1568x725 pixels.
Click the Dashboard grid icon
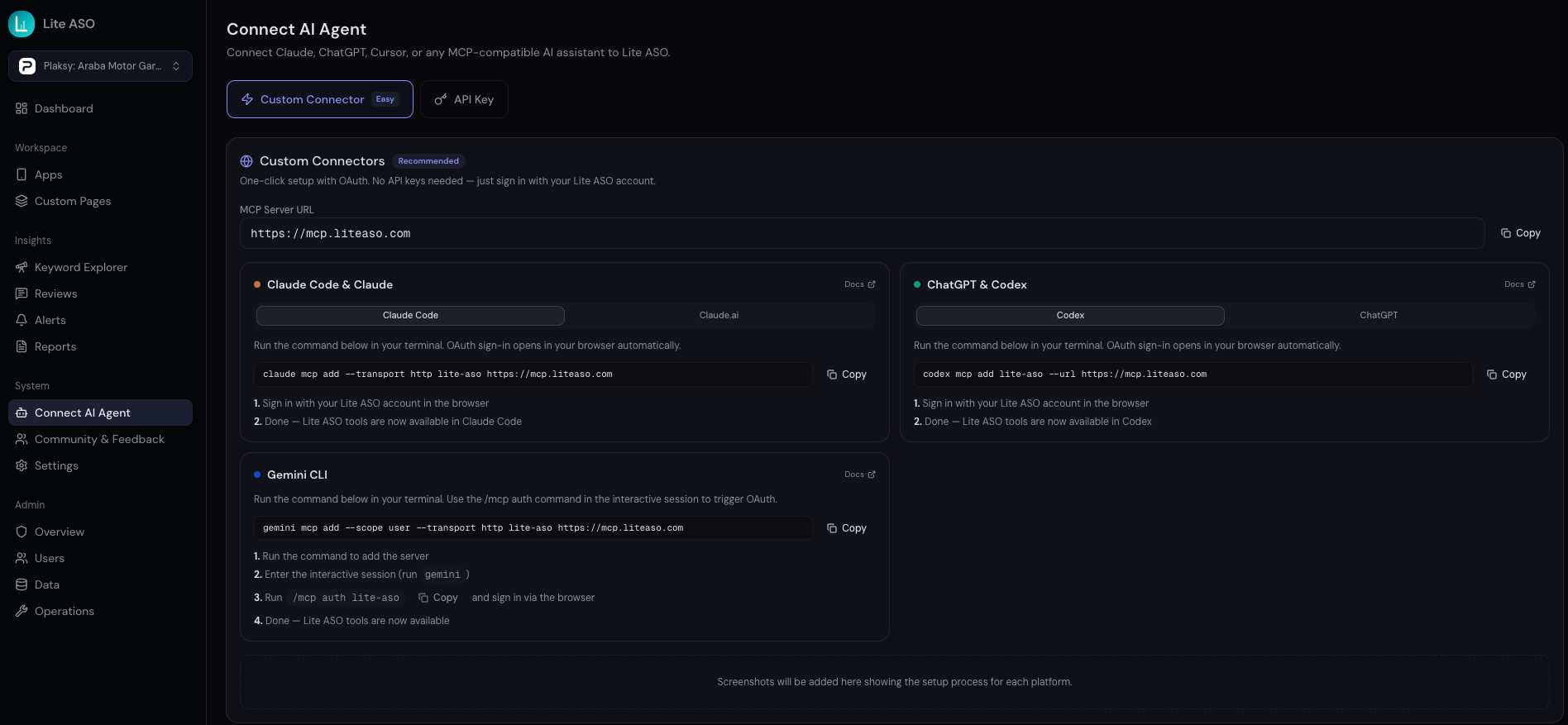(22, 108)
